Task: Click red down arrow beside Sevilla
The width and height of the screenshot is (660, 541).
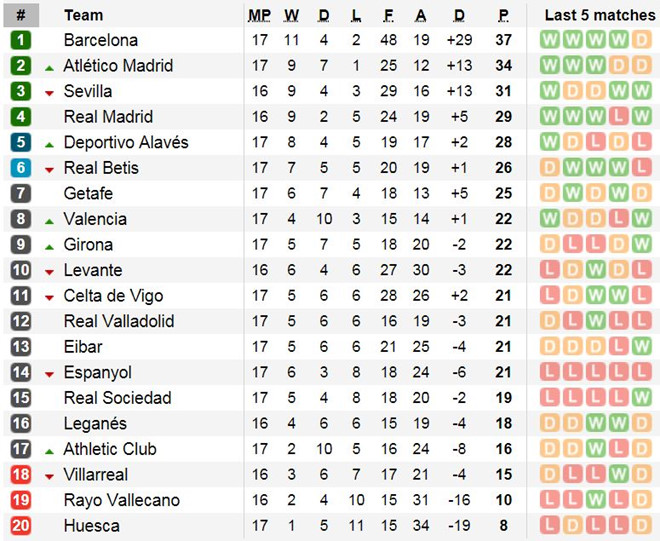Action: click(x=49, y=92)
